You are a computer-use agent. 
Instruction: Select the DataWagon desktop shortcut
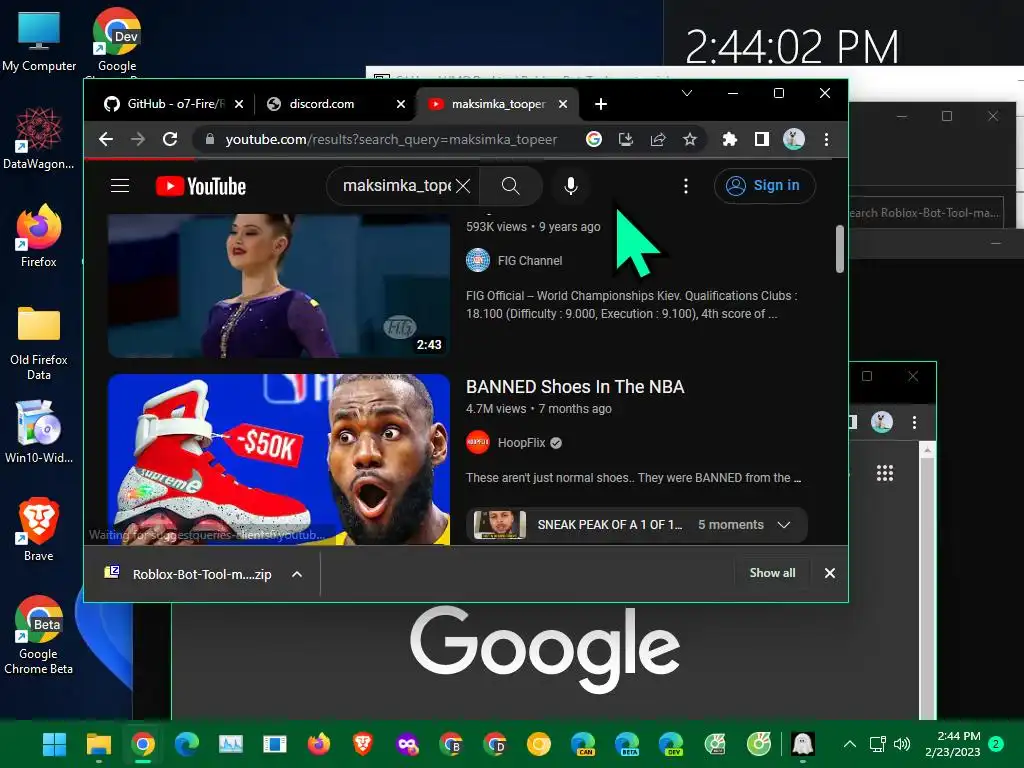click(x=39, y=138)
